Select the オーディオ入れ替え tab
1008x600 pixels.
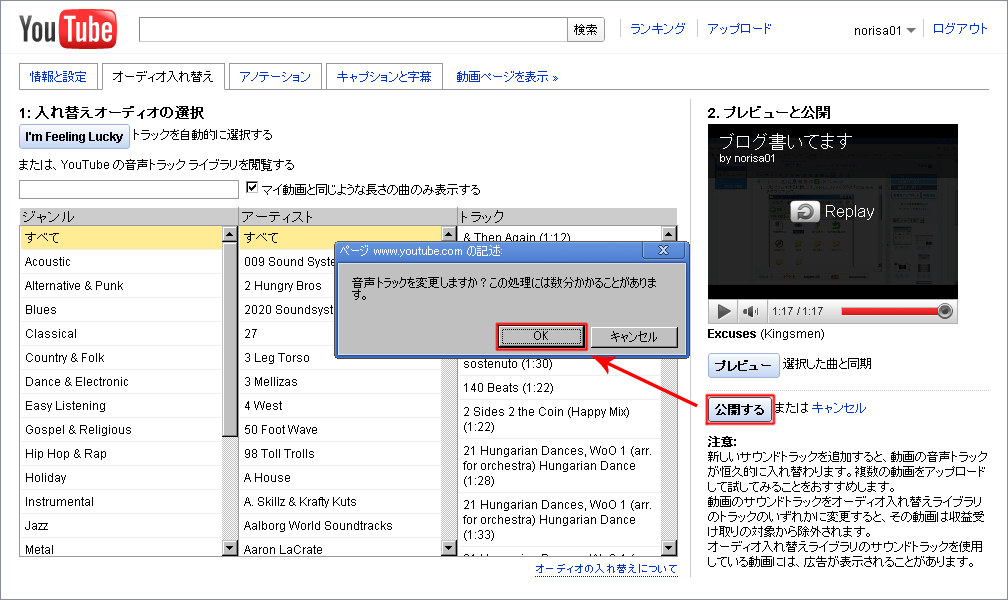(x=163, y=77)
